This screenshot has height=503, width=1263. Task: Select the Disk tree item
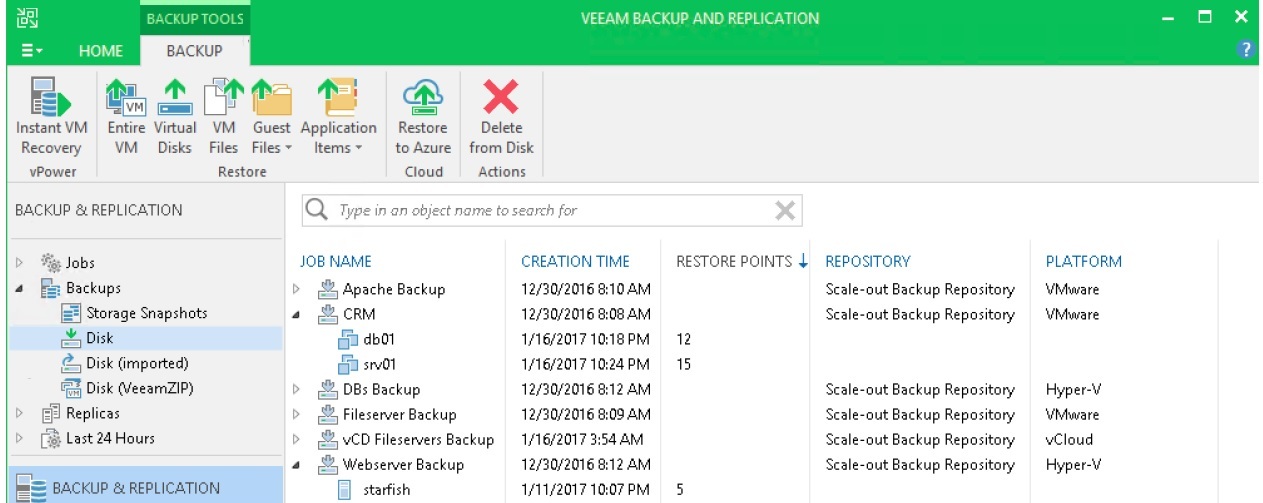[x=100, y=338]
